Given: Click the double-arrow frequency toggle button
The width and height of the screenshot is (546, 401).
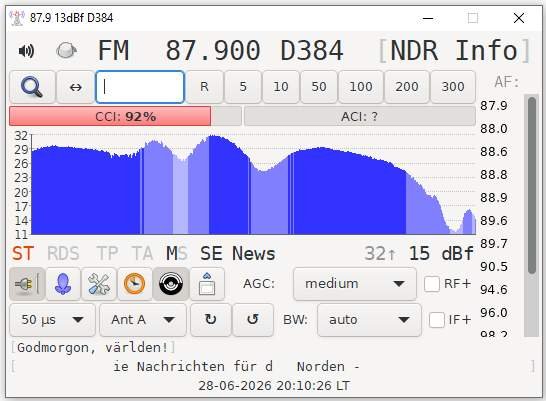Looking at the screenshot, I should [76, 87].
